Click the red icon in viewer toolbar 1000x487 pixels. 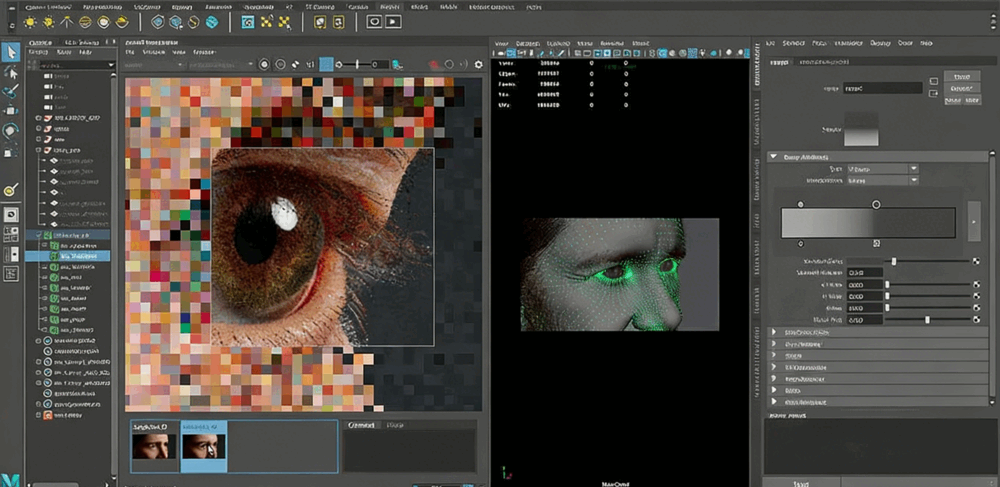tap(435, 65)
